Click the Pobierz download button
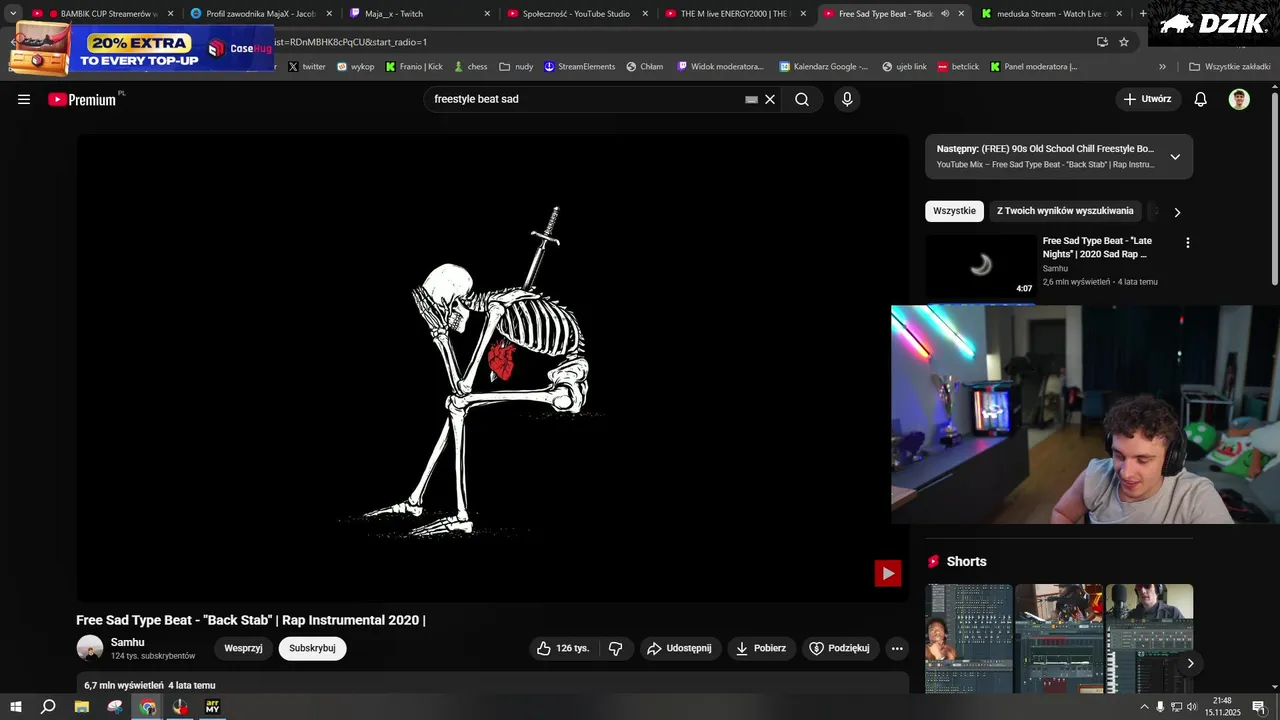Screen dimensions: 1280x720 pos(761,648)
